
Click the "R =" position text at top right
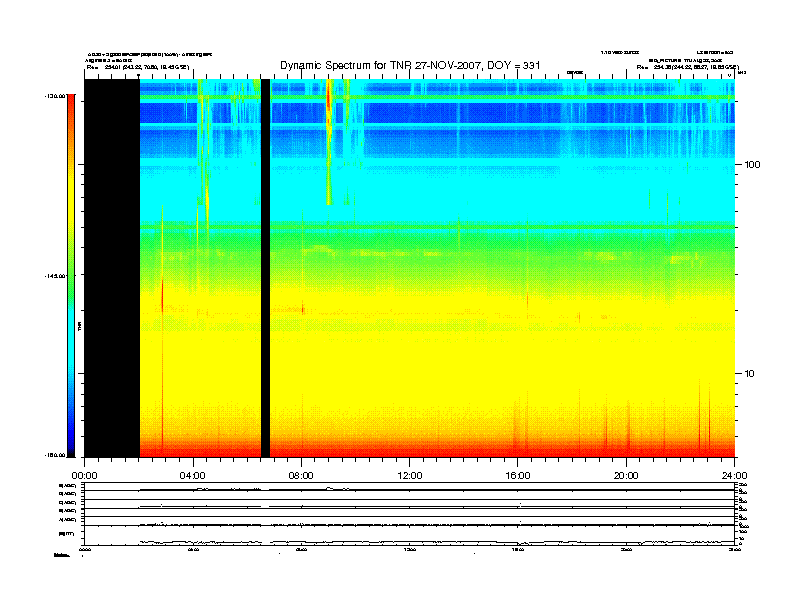pyautogui.click(x=687, y=67)
